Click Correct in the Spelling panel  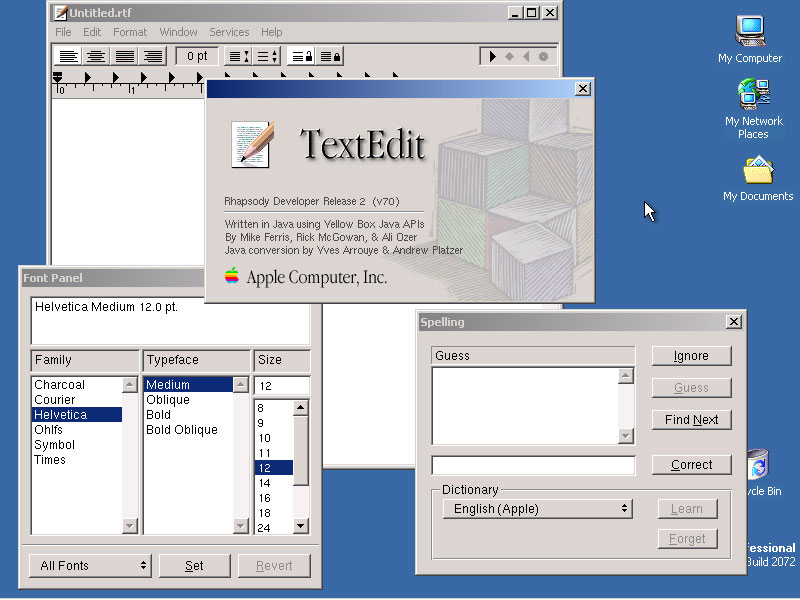pyautogui.click(x=691, y=465)
